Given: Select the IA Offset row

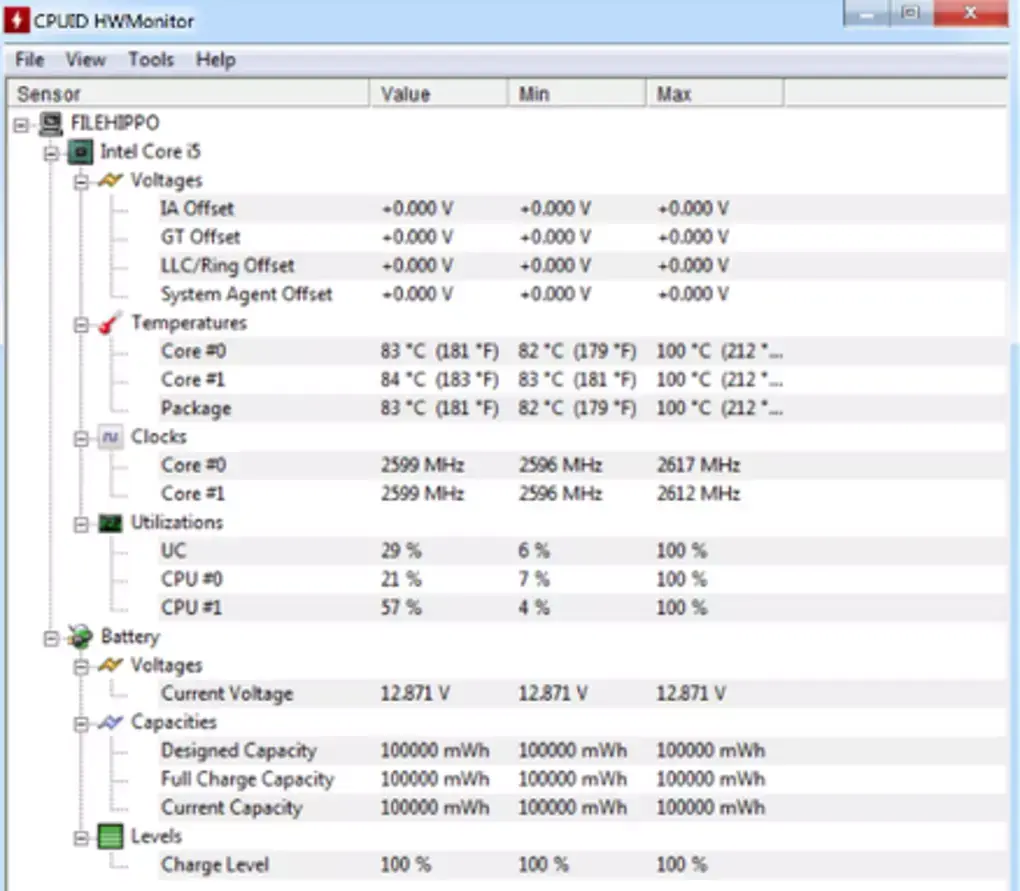Looking at the screenshot, I should pyautogui.click(x=582, y=209).
